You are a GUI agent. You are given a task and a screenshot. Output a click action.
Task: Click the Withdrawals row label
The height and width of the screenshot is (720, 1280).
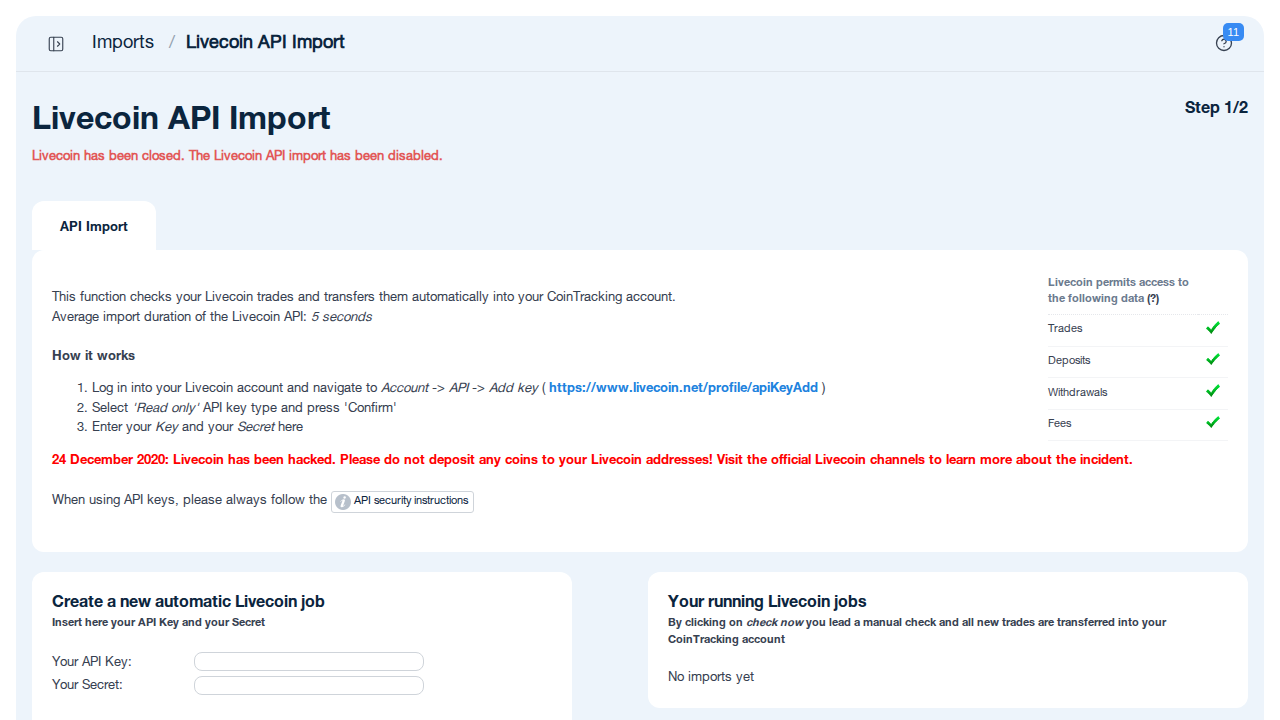click(1077, 392)
